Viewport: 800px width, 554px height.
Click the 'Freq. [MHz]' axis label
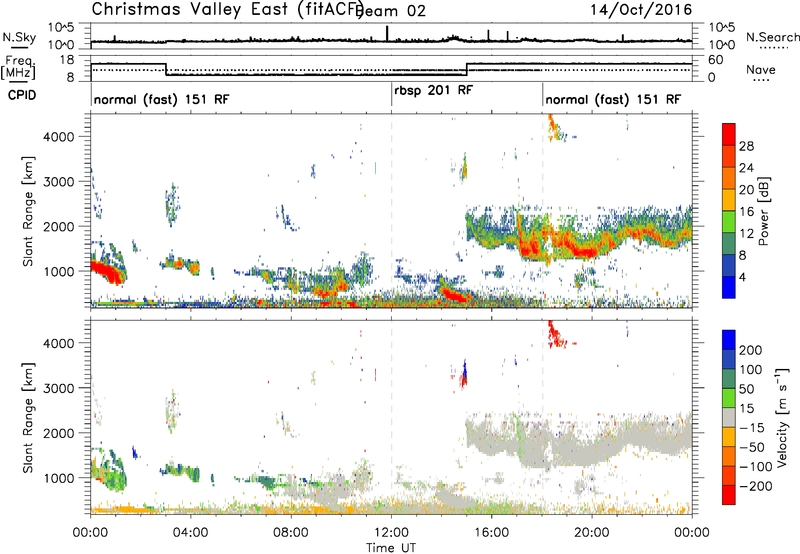click(18, 67)
